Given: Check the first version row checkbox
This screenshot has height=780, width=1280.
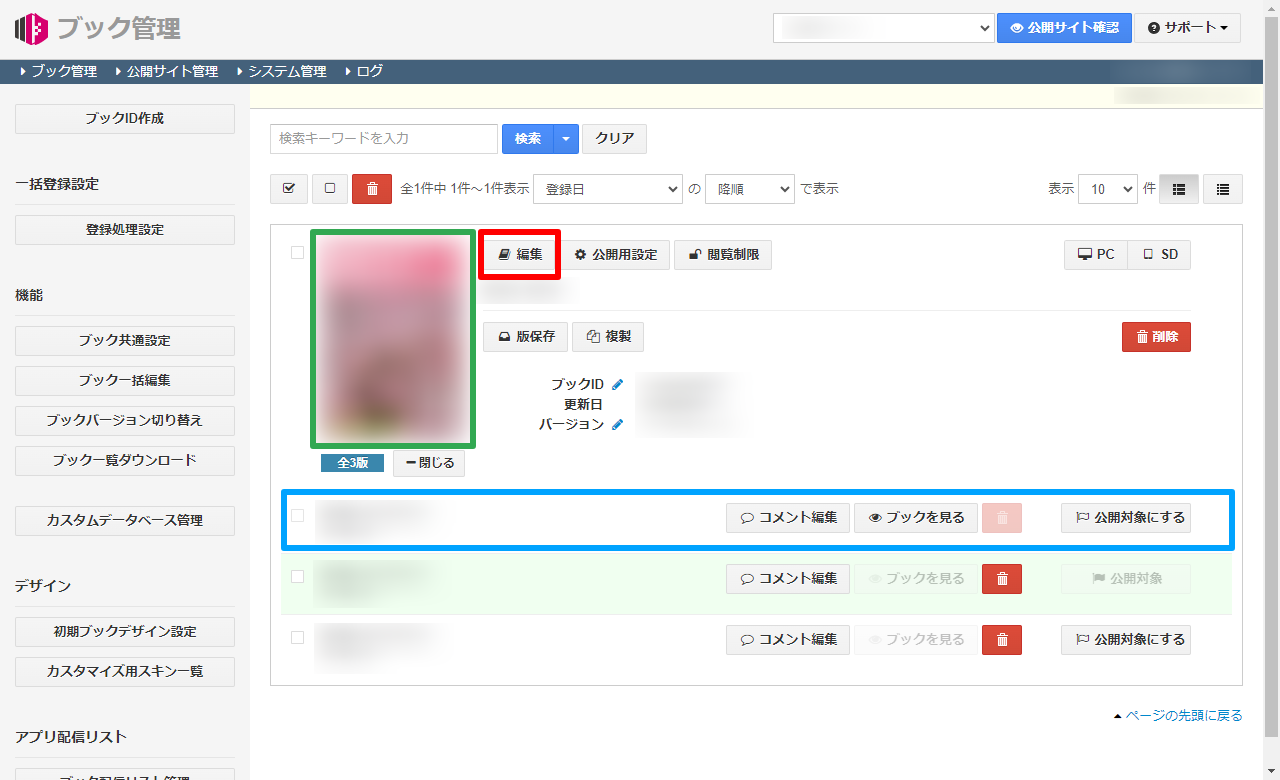Looking at the screenshot, I should tap(297, 516).
